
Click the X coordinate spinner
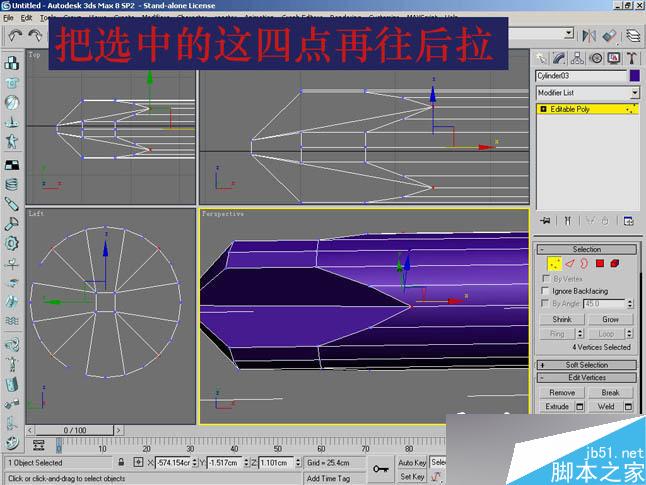195,462
